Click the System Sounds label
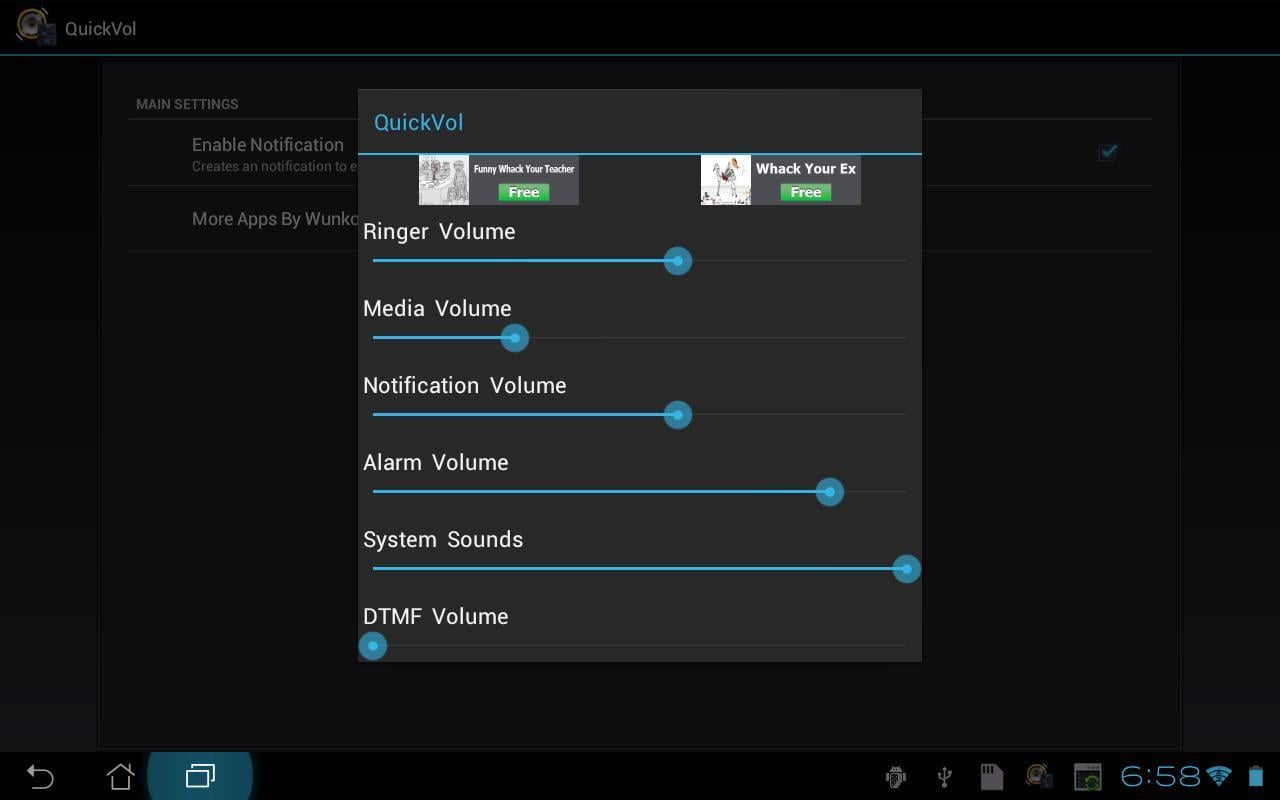 click(x=443, y=539)
